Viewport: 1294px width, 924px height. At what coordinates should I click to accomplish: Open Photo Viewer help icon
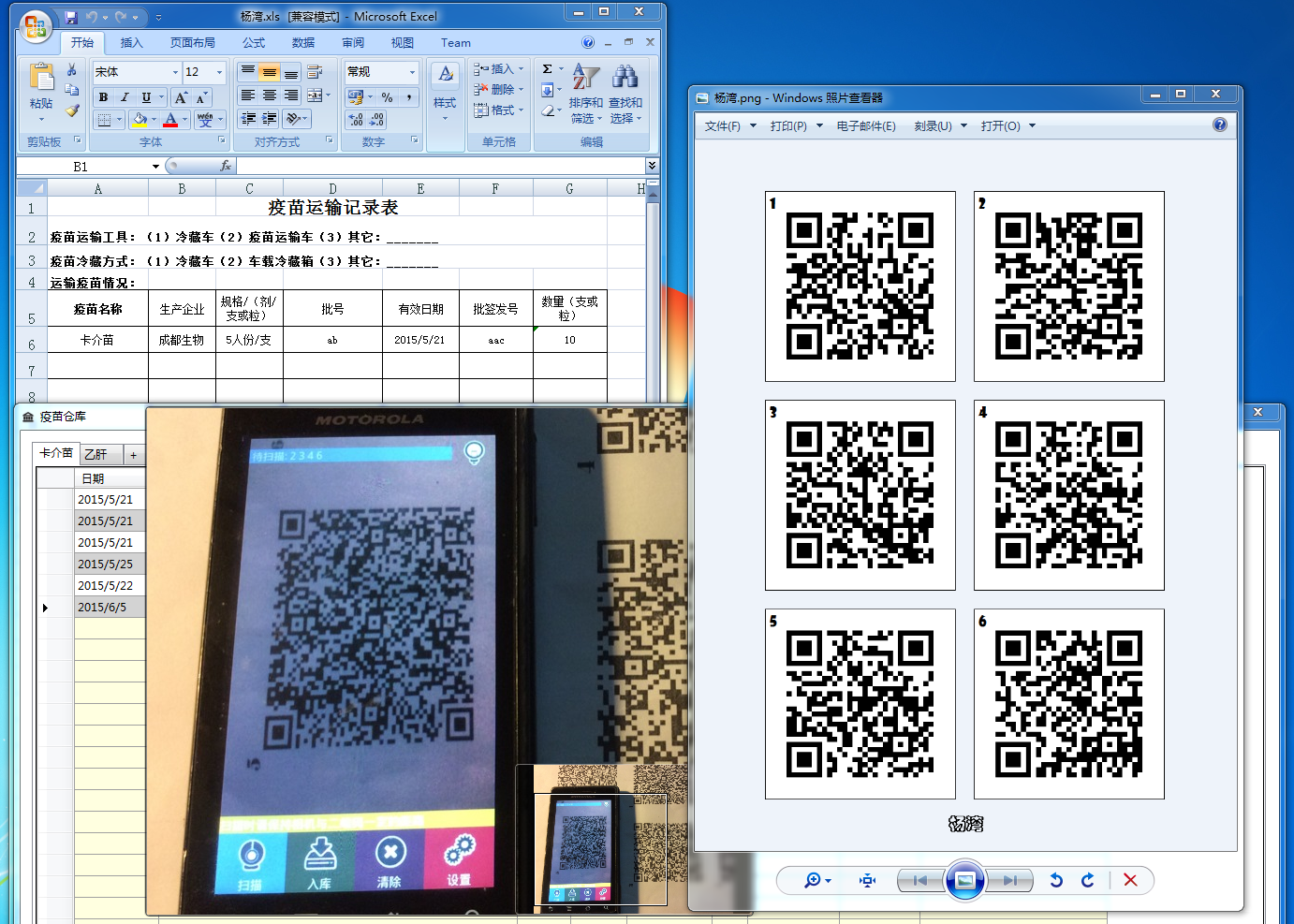(1220, 125)
